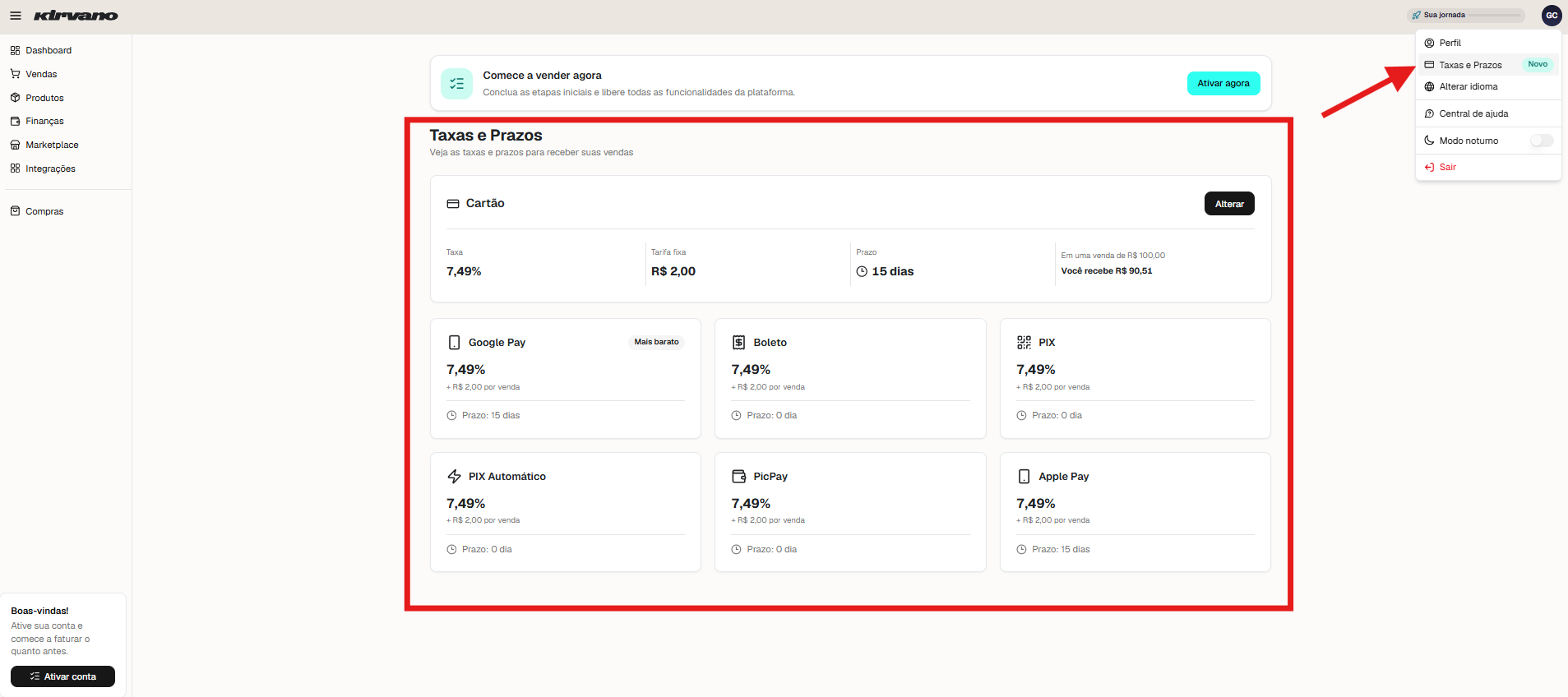Click the Cartão 7,49% taxa value

tap(464, 271)
